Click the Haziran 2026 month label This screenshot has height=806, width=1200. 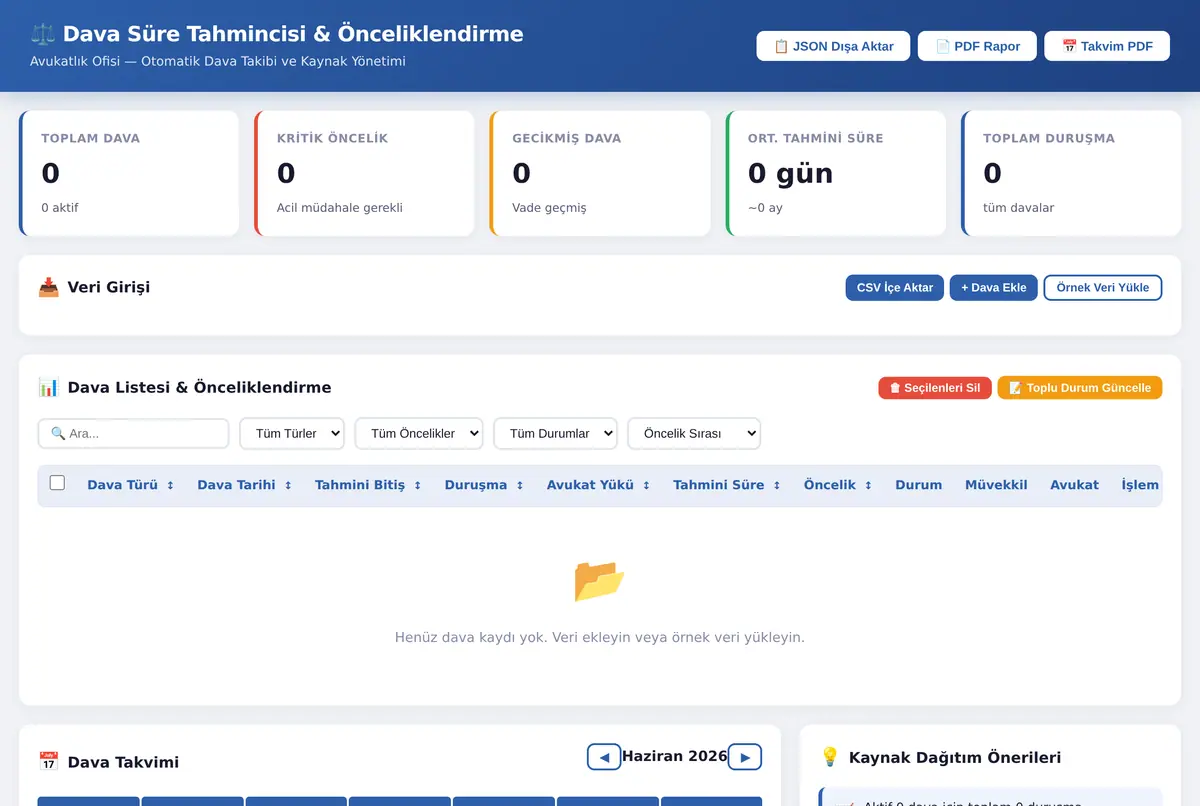pos(675,756)
